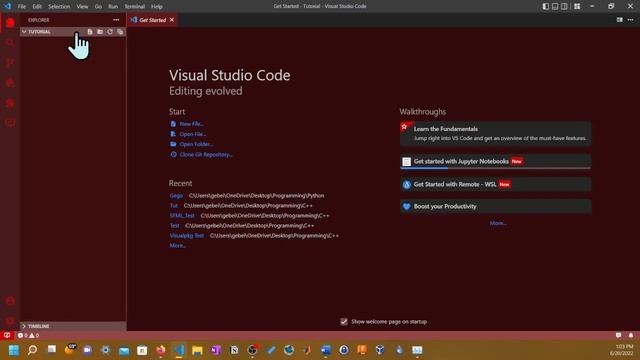Viewport: 640px width, 360px height.
Task: Open the Go menu
Action: 98,7
